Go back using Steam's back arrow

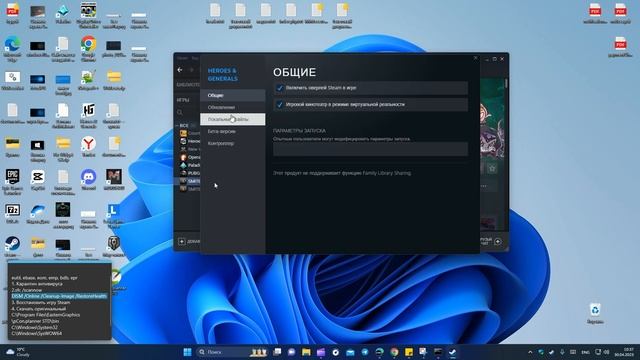(180, 70)
